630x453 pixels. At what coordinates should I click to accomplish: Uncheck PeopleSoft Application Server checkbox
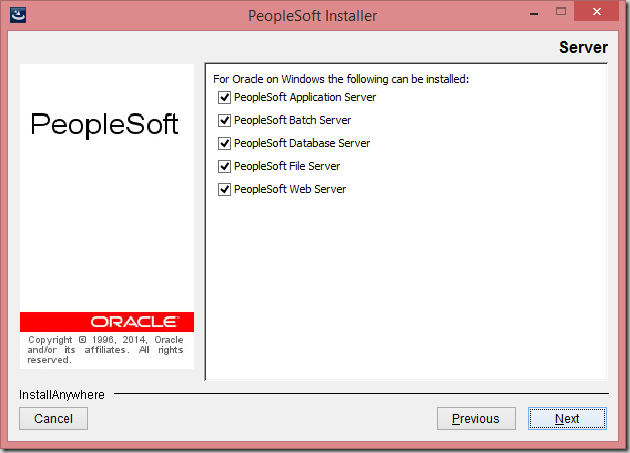224,97
